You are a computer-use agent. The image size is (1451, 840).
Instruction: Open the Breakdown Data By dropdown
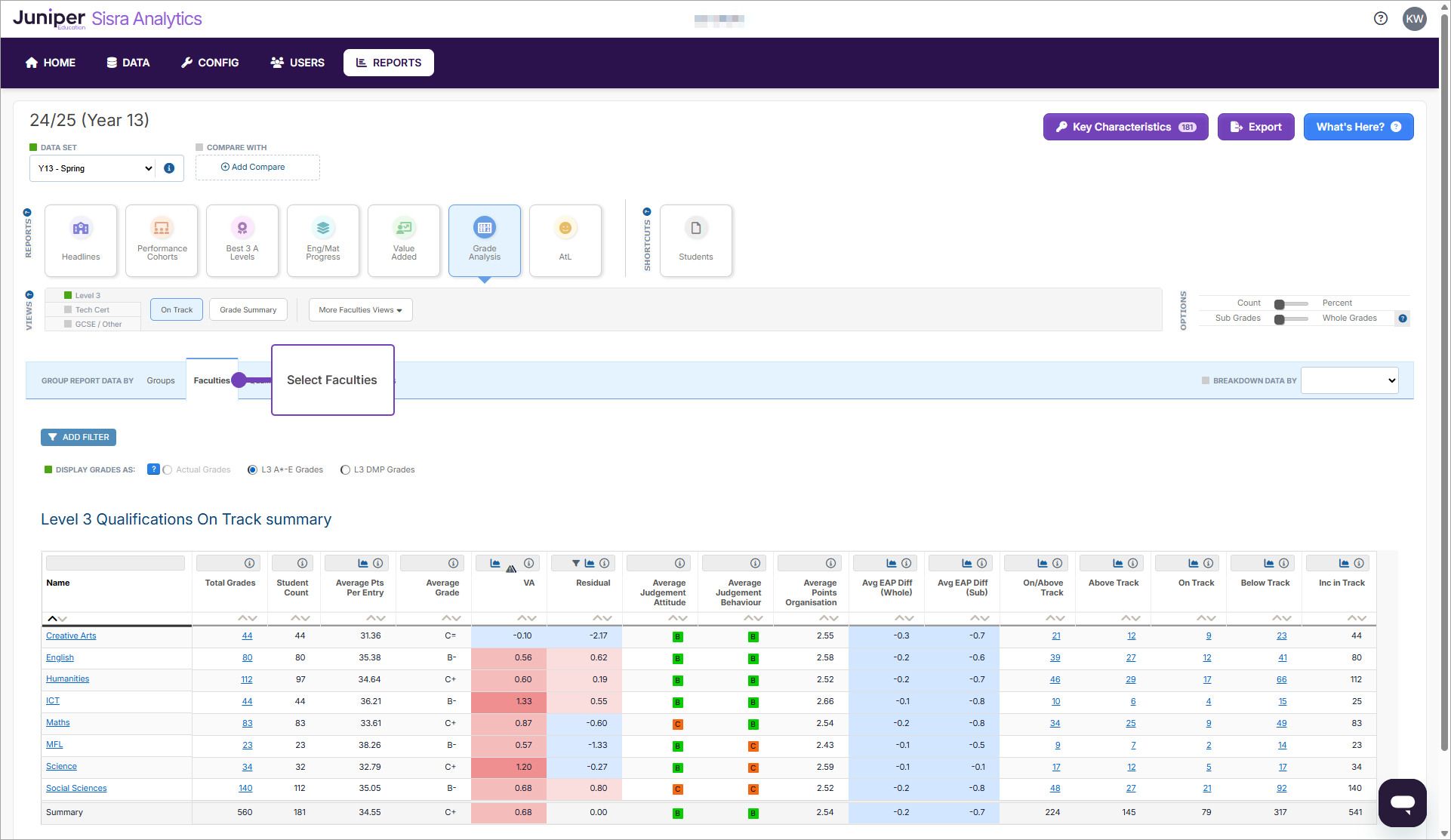tap(1349, 380)
